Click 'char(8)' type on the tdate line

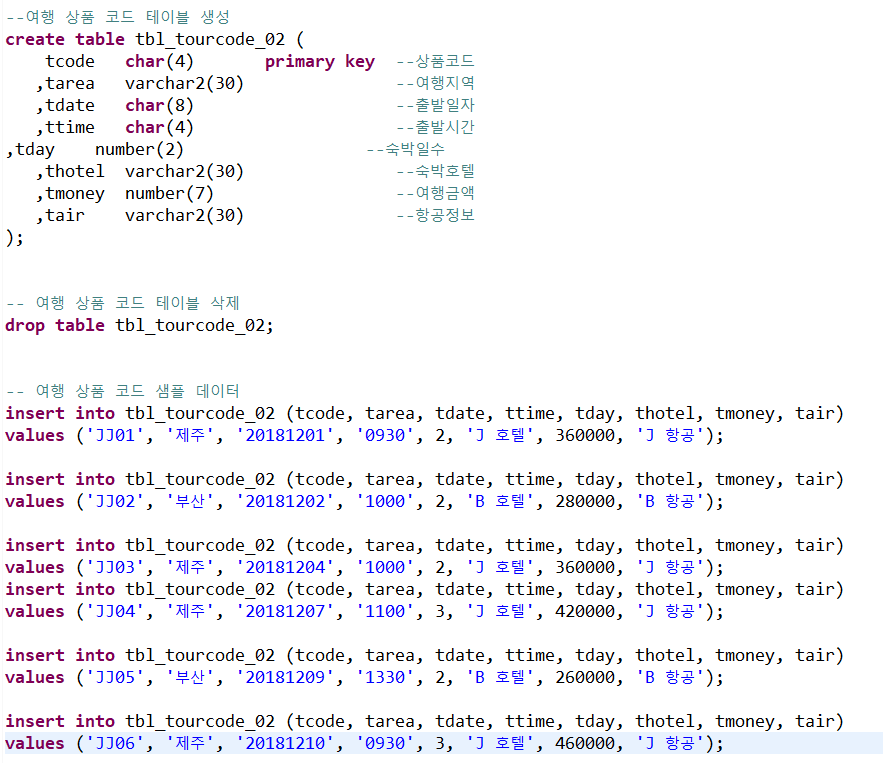click(159, 105)
